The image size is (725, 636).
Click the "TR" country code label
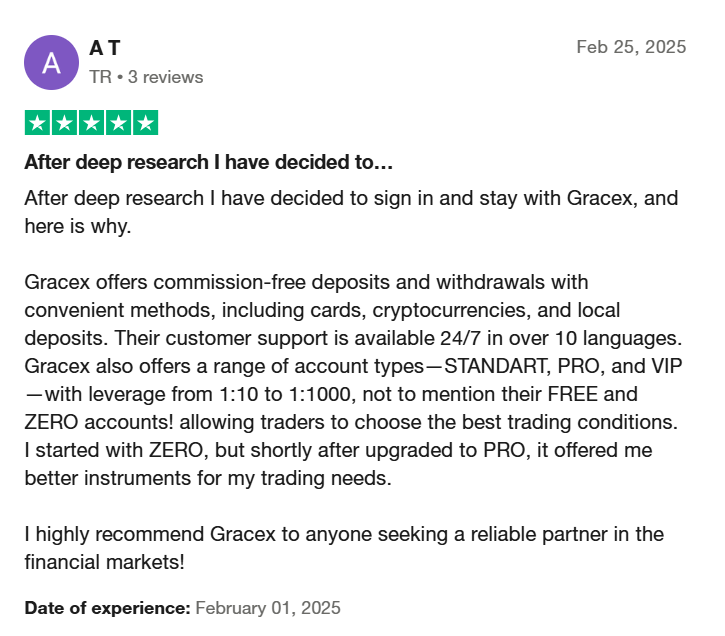(x=100, y=77)
